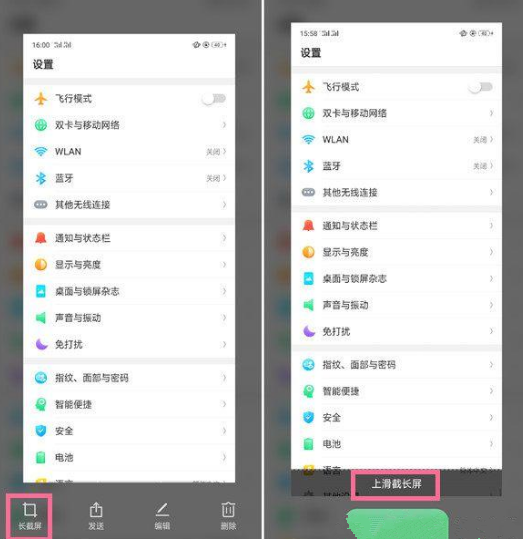Toggle 飞行模式 switch in left screenshot
The height and width of the screenshot is (539, 523).
[214, 99]
